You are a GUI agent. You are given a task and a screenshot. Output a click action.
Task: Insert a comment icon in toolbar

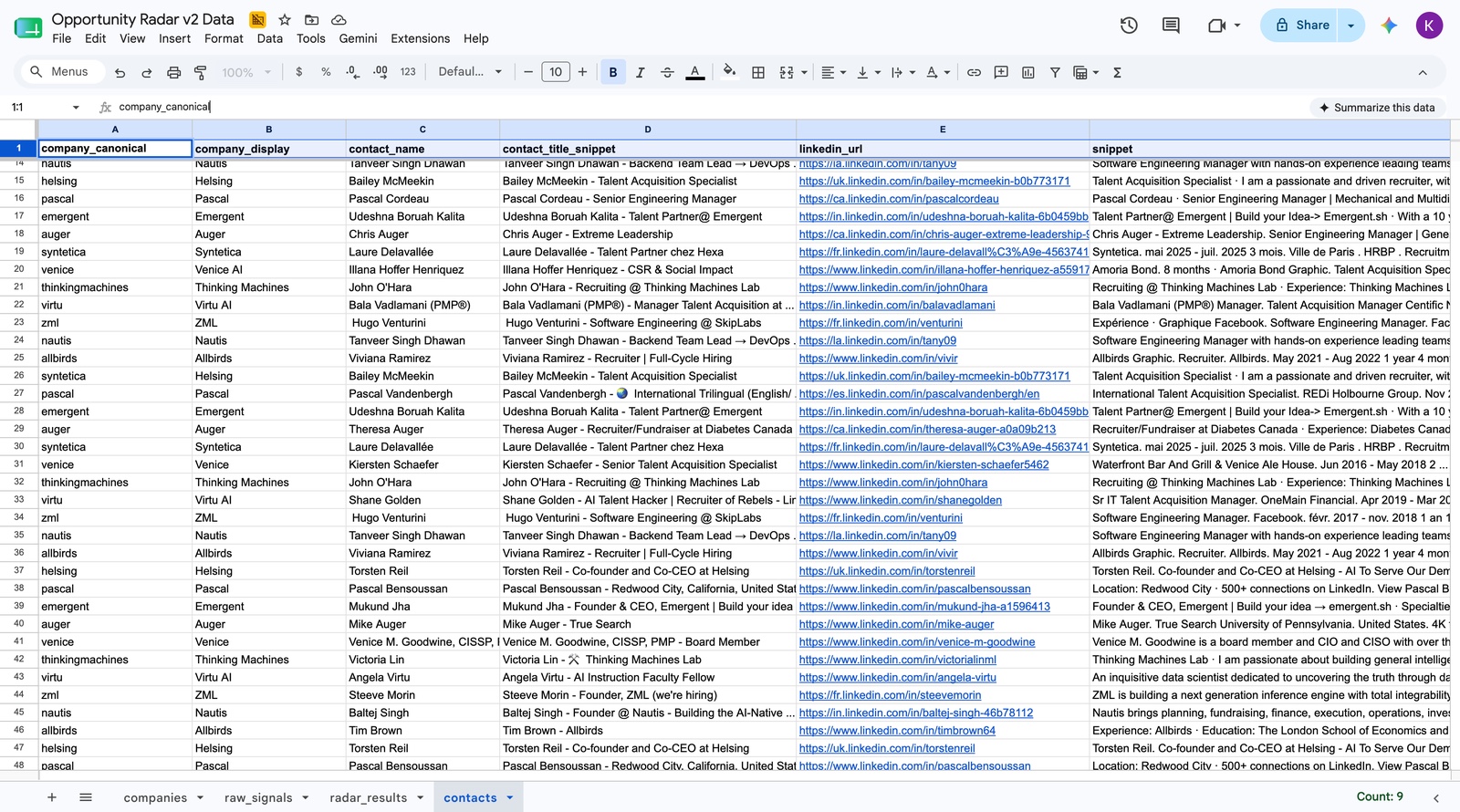coord(1001,72)
